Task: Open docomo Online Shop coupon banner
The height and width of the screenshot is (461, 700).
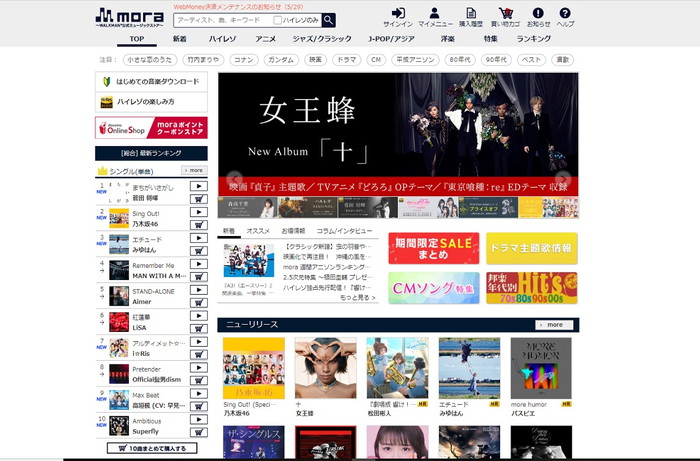Action: [x=151, y=128]
